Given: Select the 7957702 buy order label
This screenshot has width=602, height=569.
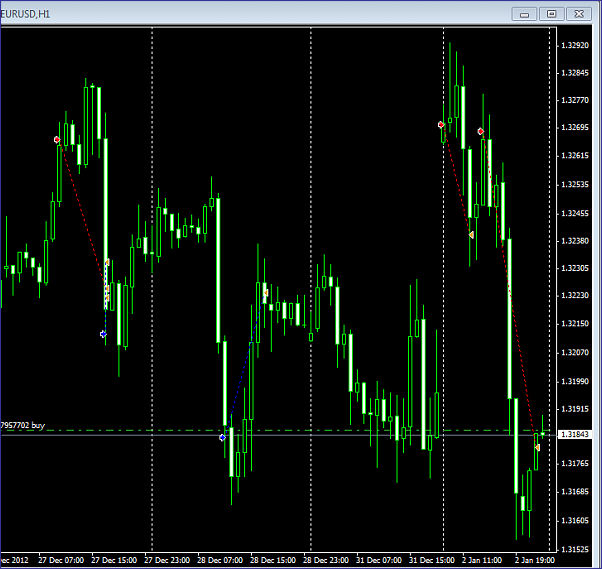Looking at the screenshot, I should (x=23, y=425).
